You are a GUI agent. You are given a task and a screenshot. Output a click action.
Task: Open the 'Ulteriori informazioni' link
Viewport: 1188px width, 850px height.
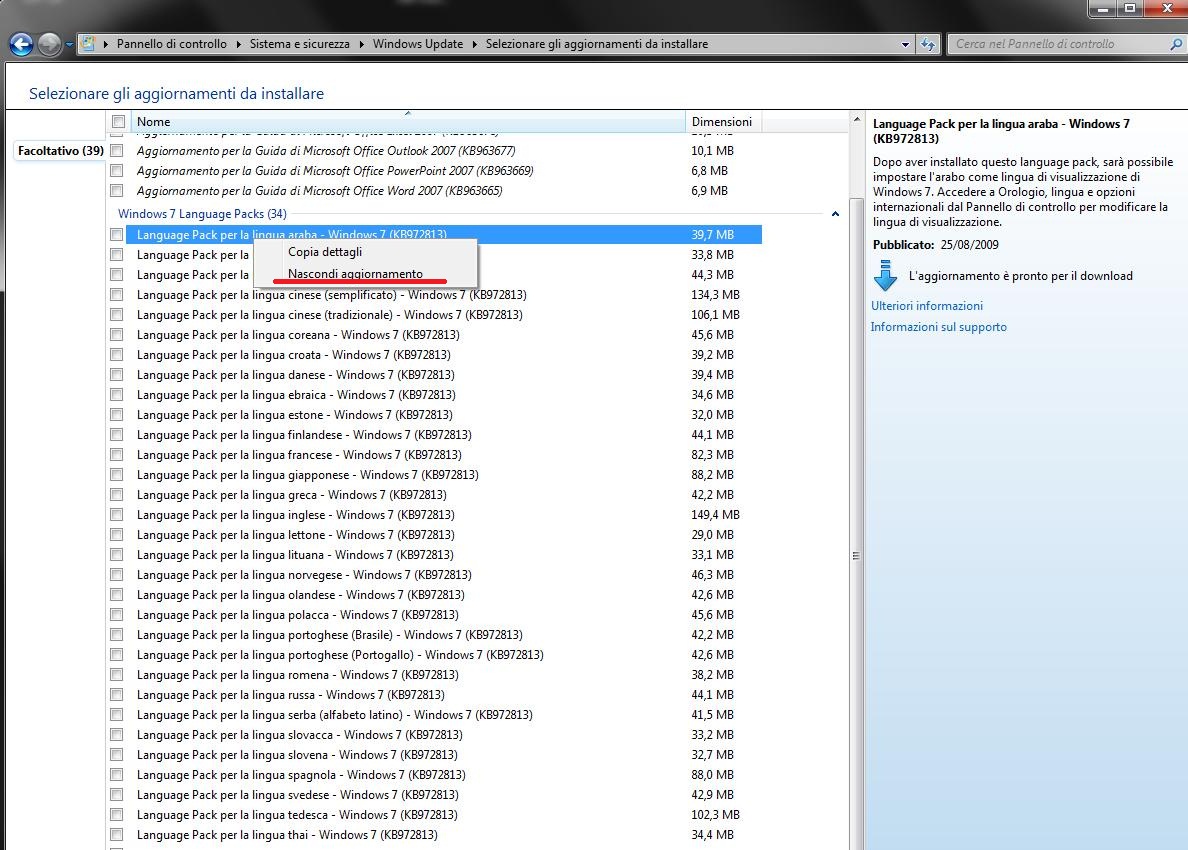tap(927, 306)
